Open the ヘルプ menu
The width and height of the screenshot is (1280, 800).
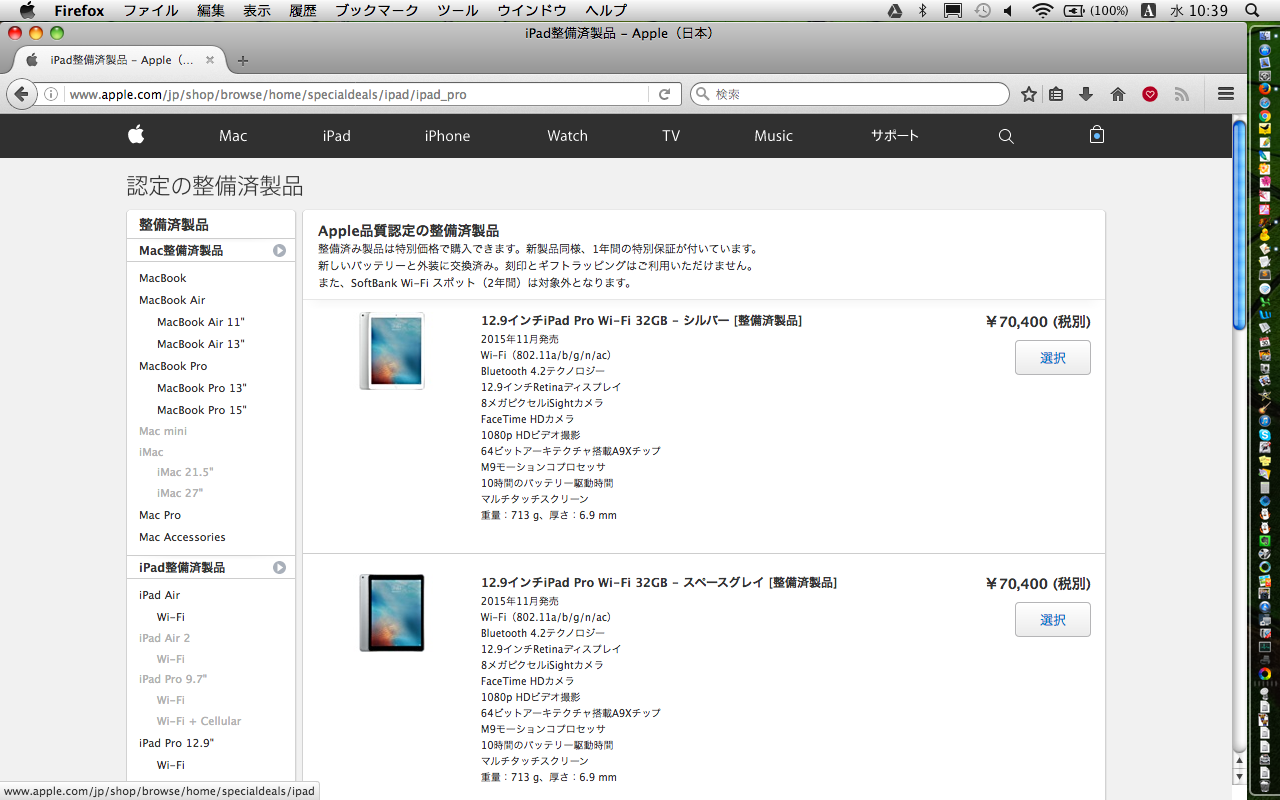point(606,10)
